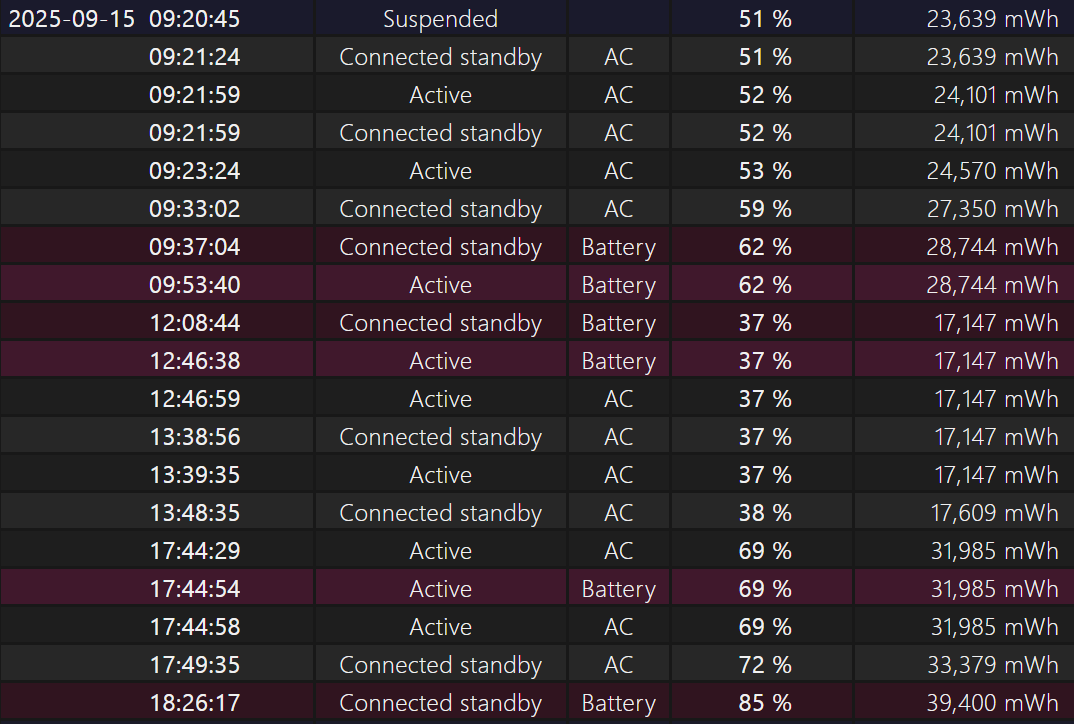
Task: Select the 17:44:58 timestamp
Action: 195,627
